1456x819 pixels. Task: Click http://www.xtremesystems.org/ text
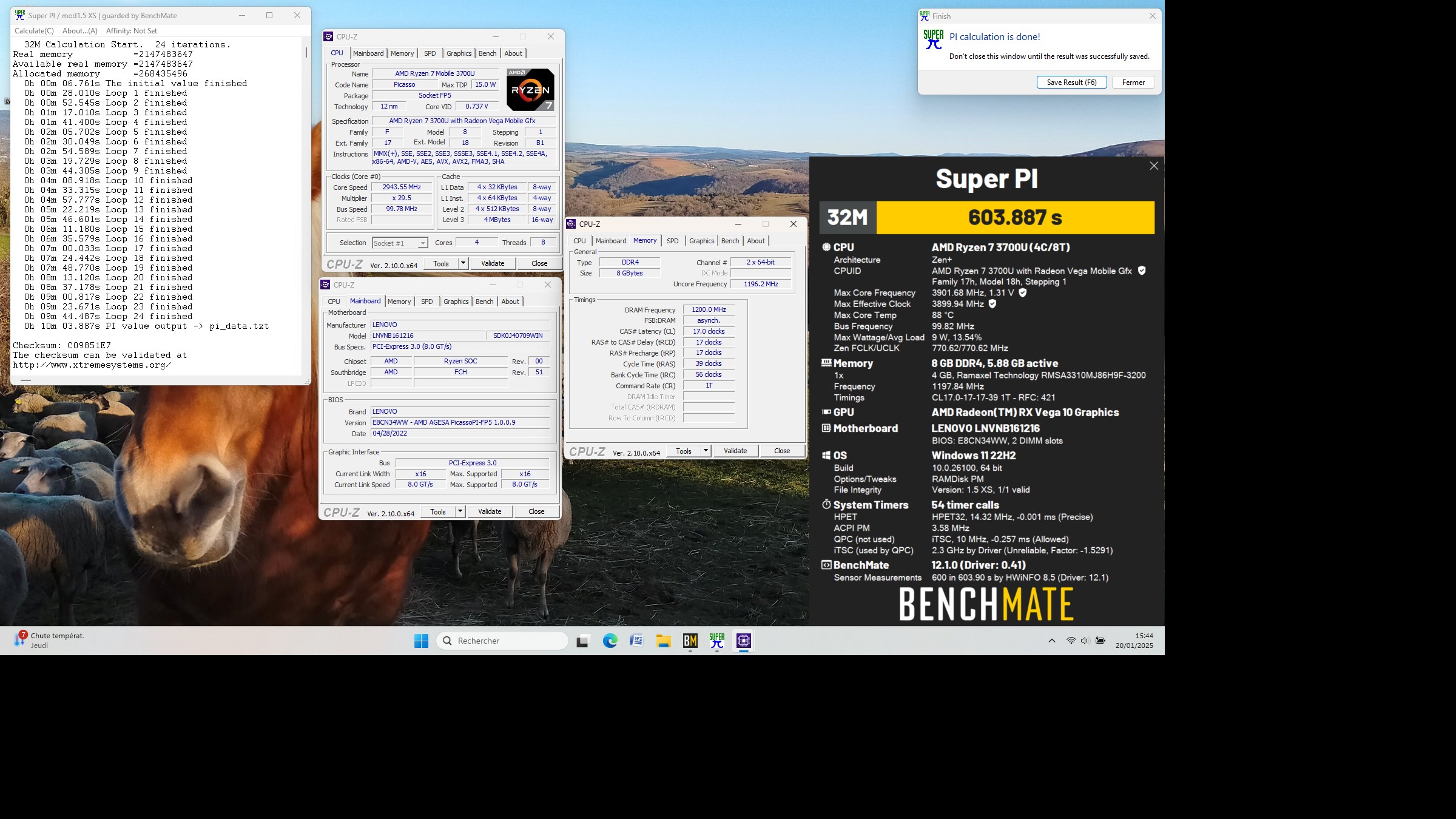(x=92, y=365)
